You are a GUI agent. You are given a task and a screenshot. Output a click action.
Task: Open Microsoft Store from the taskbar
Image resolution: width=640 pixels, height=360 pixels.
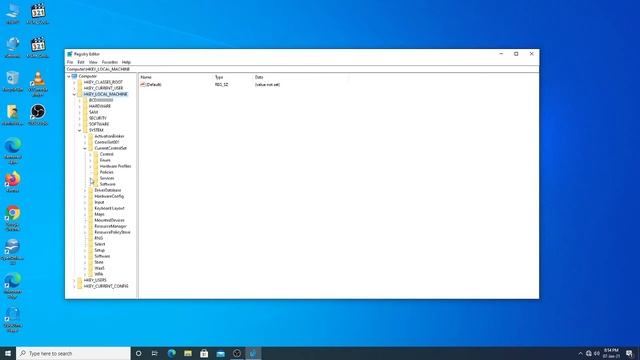click(204, 353)
